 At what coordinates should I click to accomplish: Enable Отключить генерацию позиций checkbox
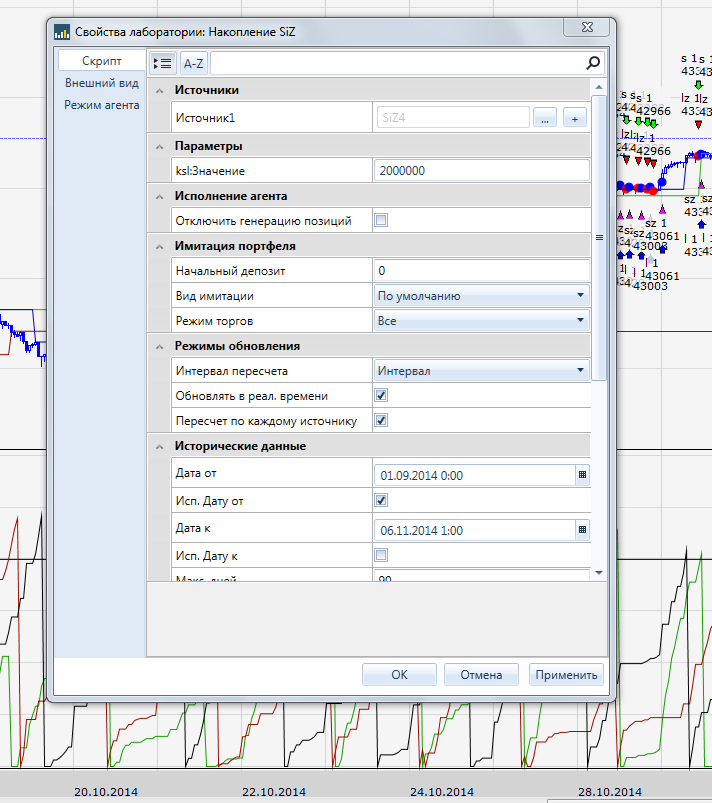point(380,220)
